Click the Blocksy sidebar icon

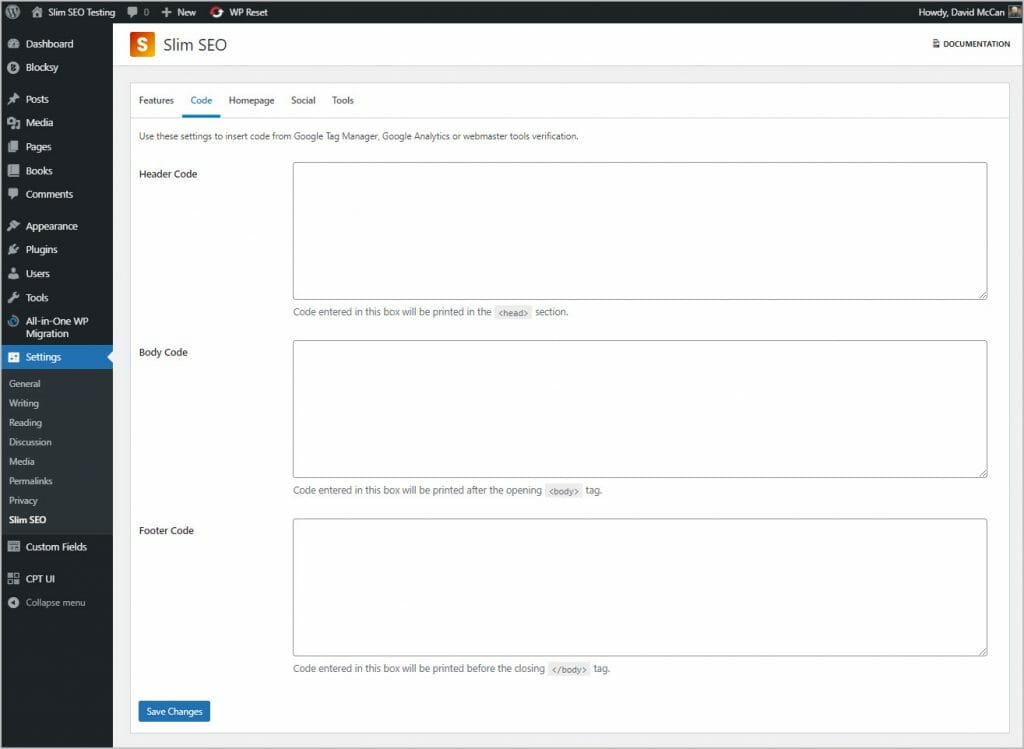pos(13,67)
